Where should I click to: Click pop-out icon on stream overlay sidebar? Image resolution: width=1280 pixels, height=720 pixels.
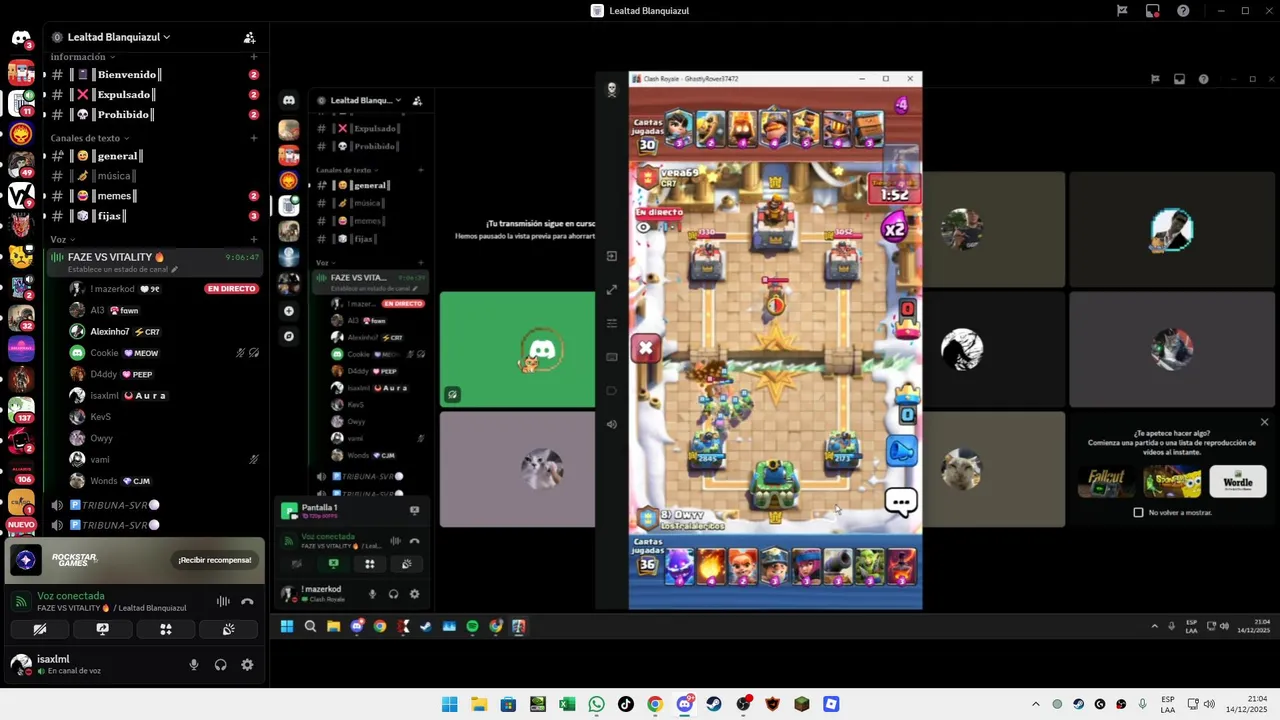coord(612,256)
